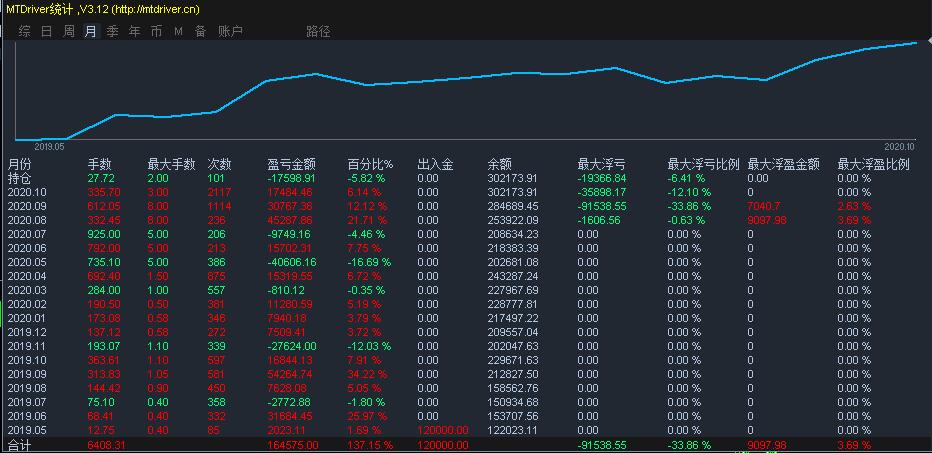The image size is (932, 453).
Task: Click deposit 120000.00 in the 2019.05 row
Action: click(443, 430)
